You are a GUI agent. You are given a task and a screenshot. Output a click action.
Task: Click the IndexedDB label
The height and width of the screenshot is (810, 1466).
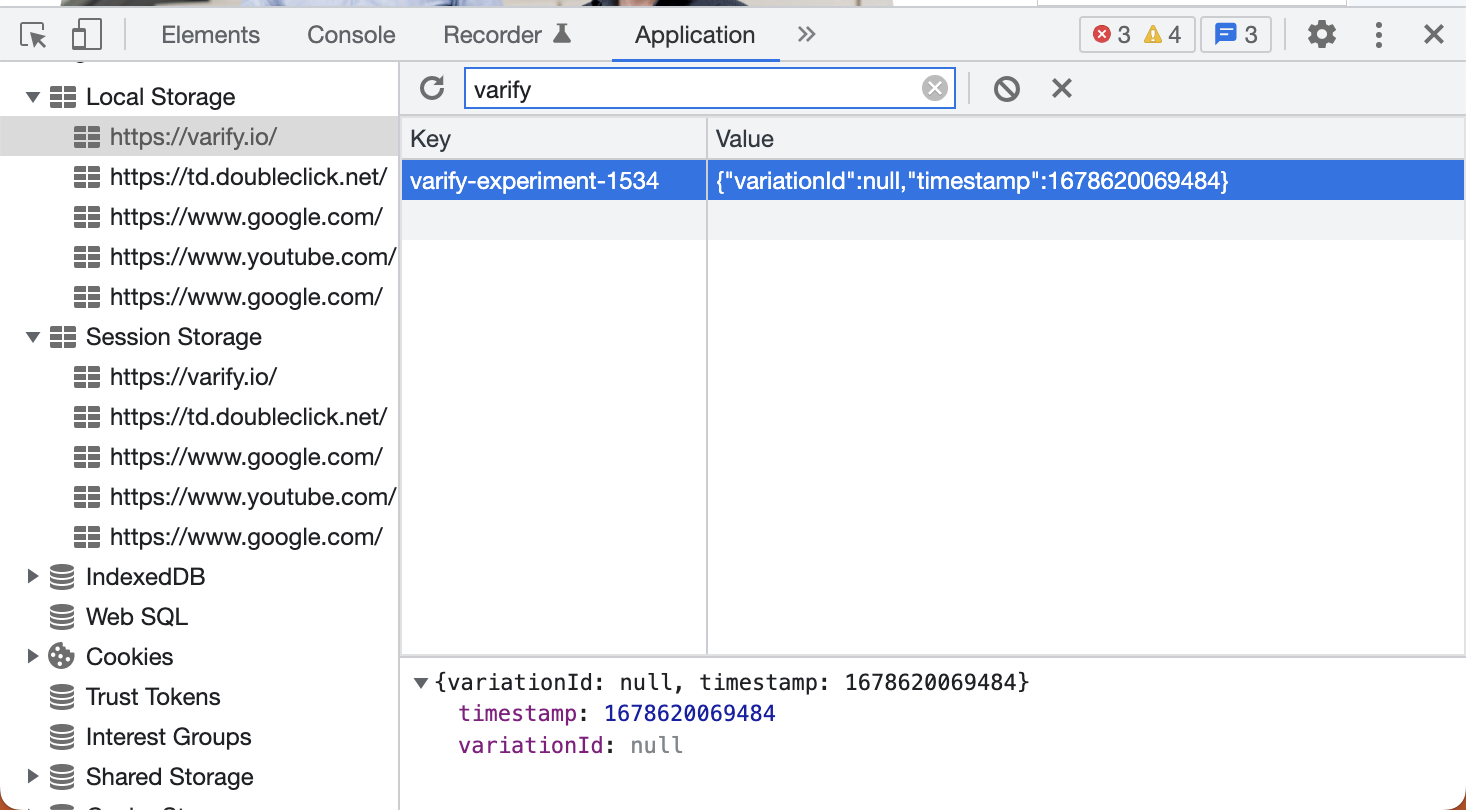[145, 577]
